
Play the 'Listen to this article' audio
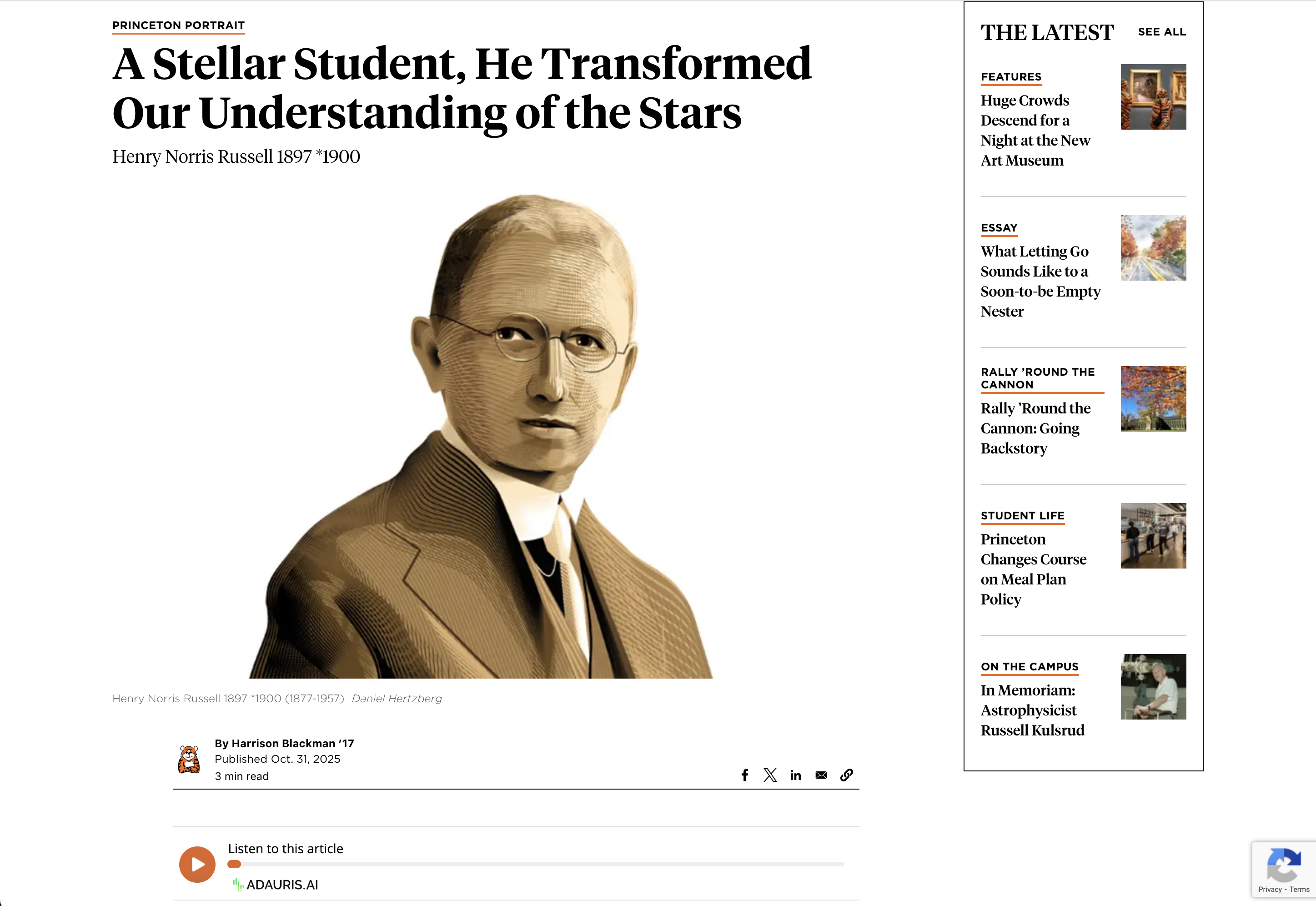(196, 864)
